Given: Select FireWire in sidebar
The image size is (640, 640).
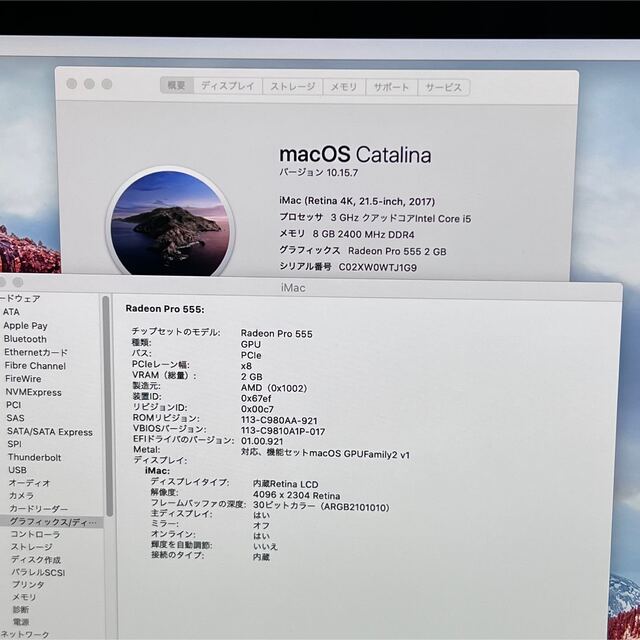Looking at the screenshot, I should (x=23, y=379).
